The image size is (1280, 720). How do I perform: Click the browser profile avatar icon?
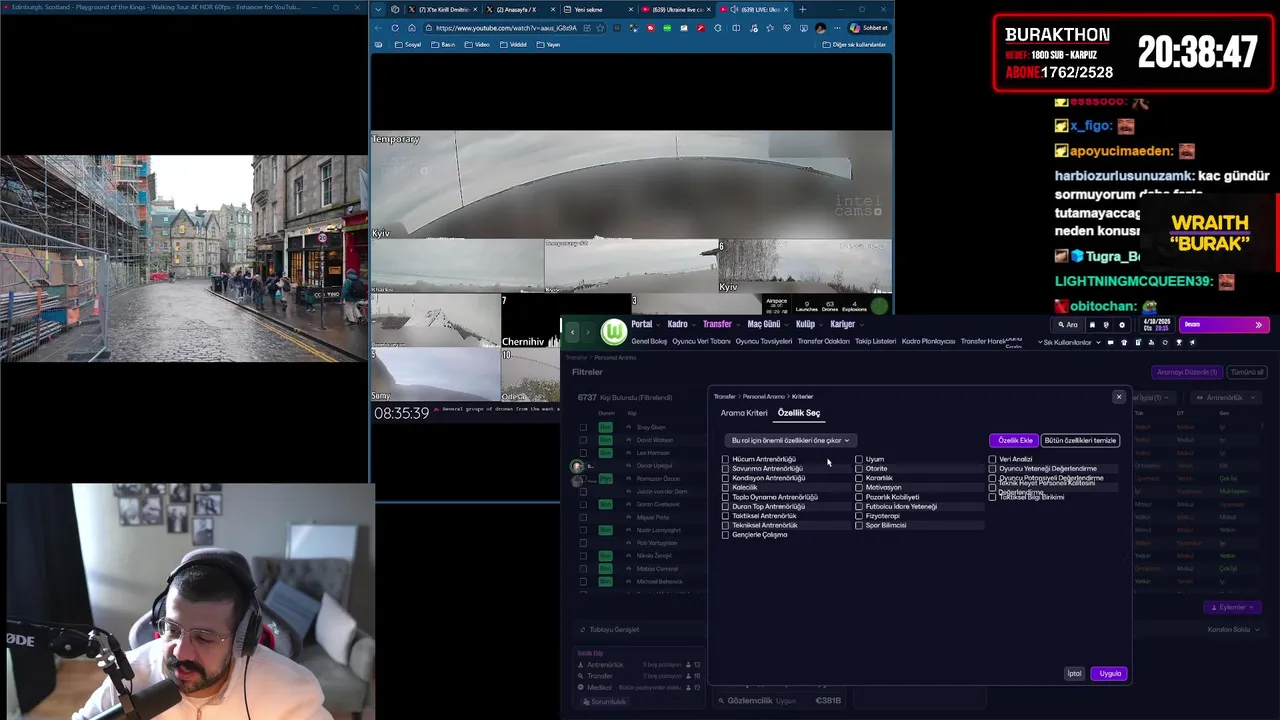tap(820, 28)
